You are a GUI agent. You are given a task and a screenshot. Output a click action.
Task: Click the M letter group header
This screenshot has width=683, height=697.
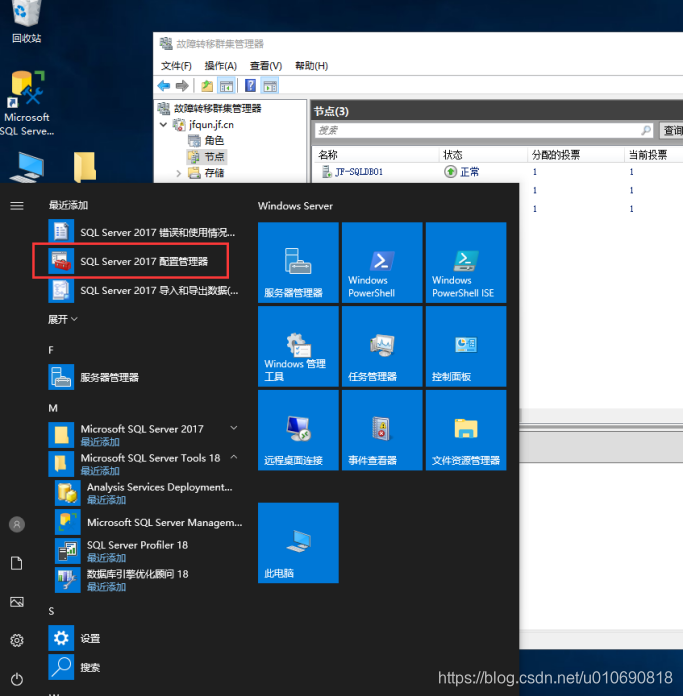(53, 408)
